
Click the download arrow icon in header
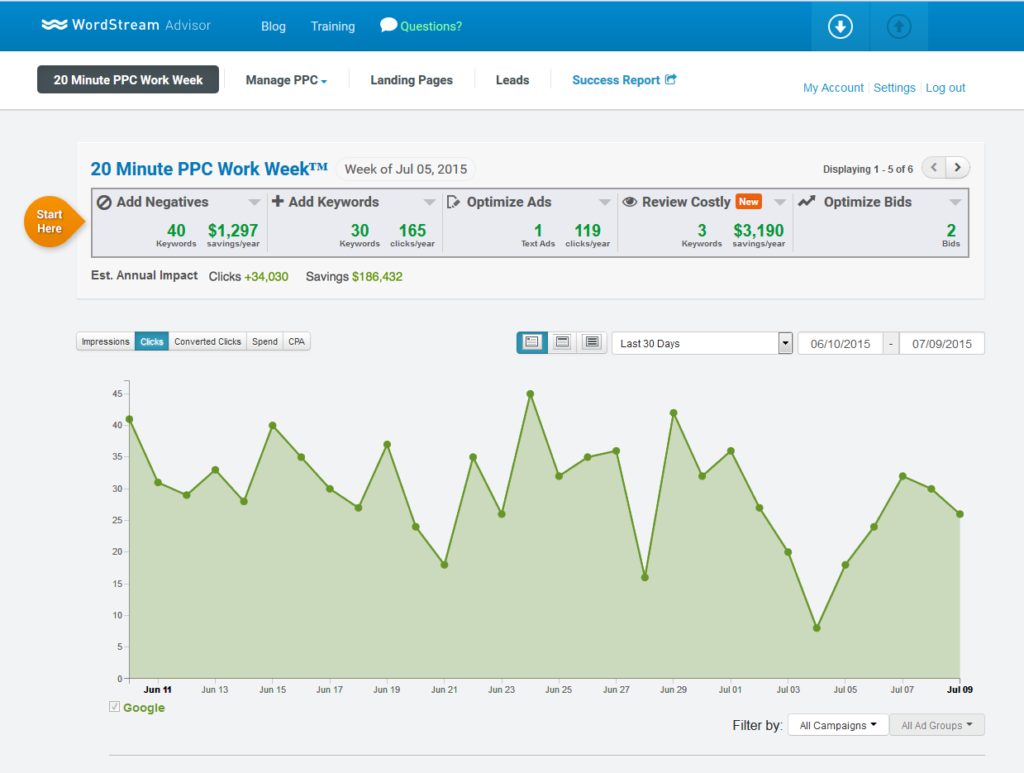840,26
